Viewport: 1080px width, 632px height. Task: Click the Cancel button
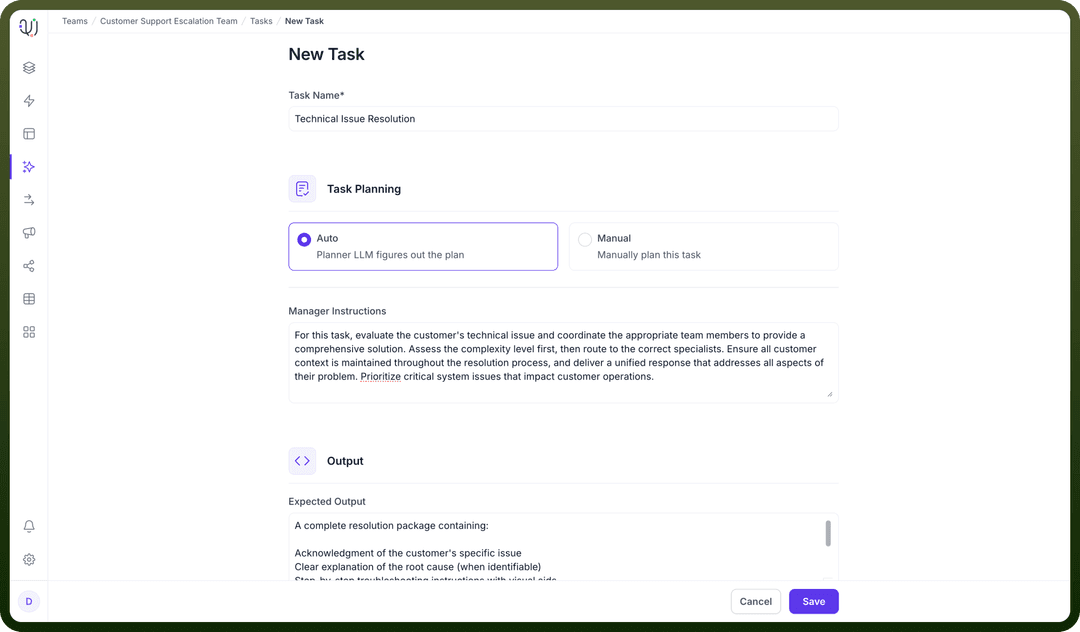(x=756, y=602)
